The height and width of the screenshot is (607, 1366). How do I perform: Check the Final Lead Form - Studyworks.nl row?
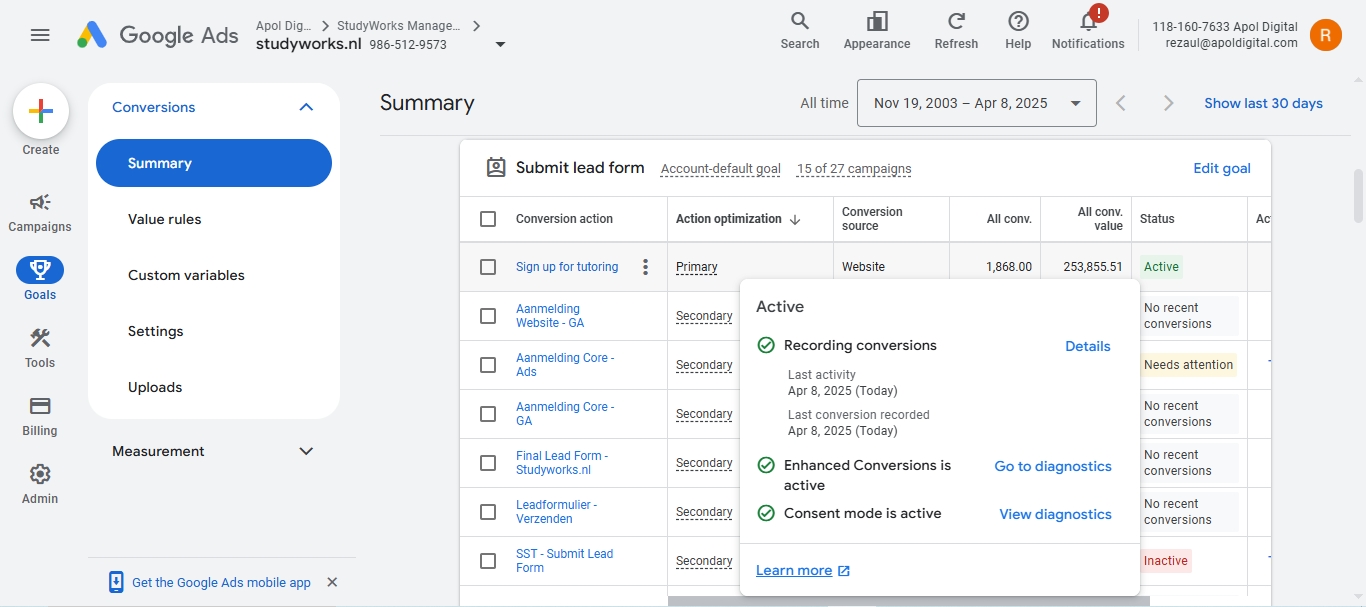point(488,463)
